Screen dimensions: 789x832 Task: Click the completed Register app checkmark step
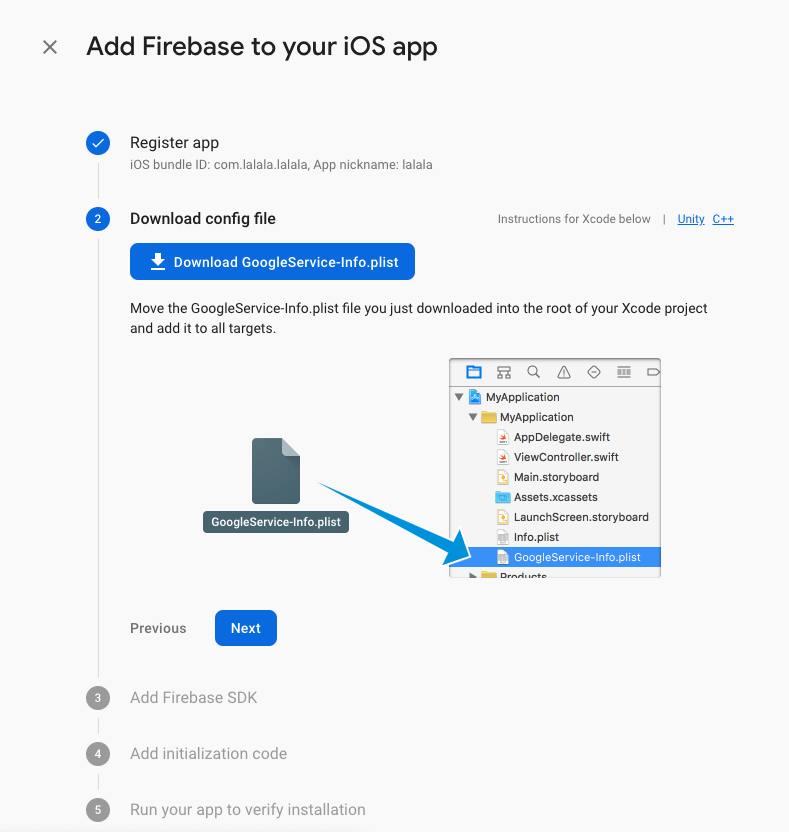point(98,143)
